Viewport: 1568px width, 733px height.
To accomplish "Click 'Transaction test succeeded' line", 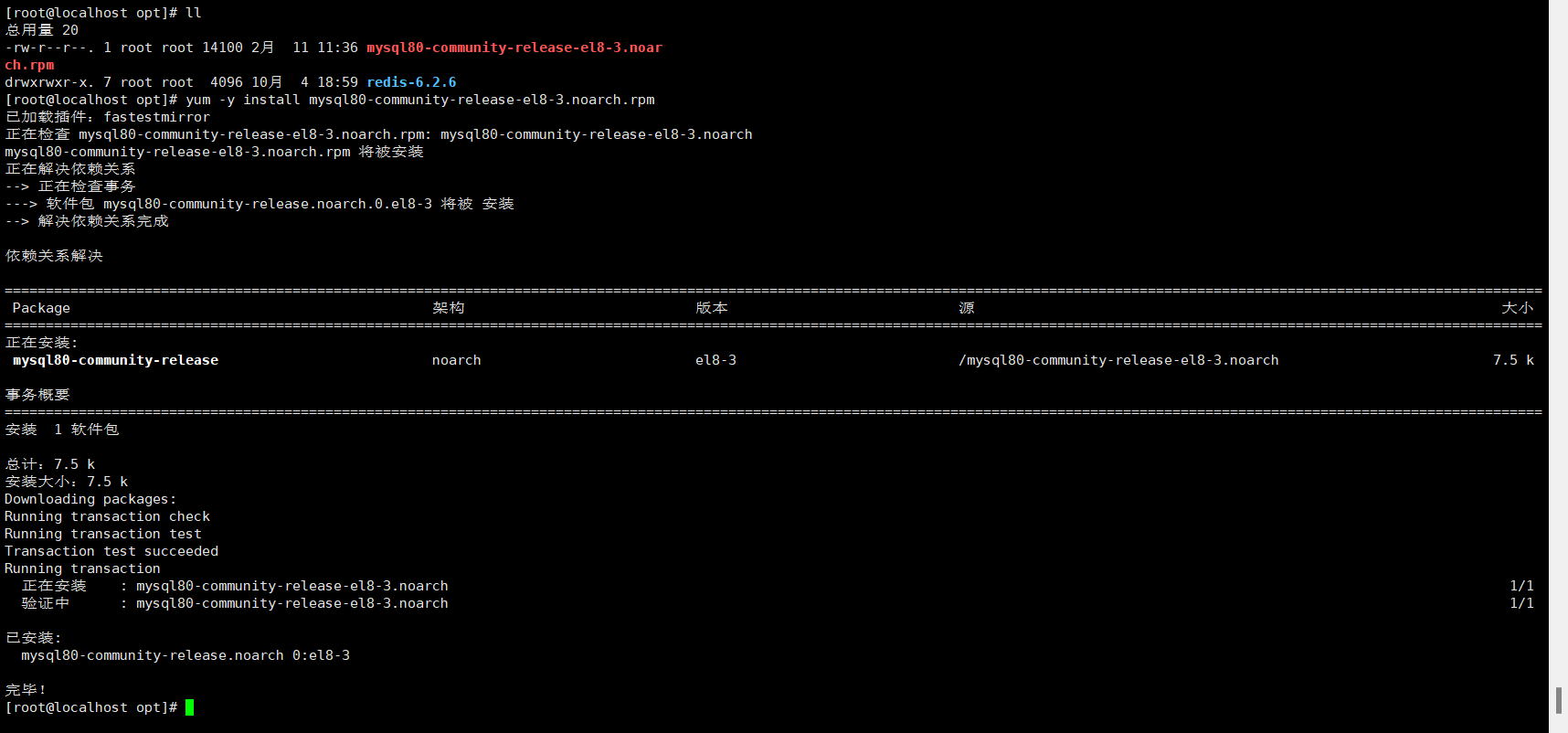I will pos(111,551).
